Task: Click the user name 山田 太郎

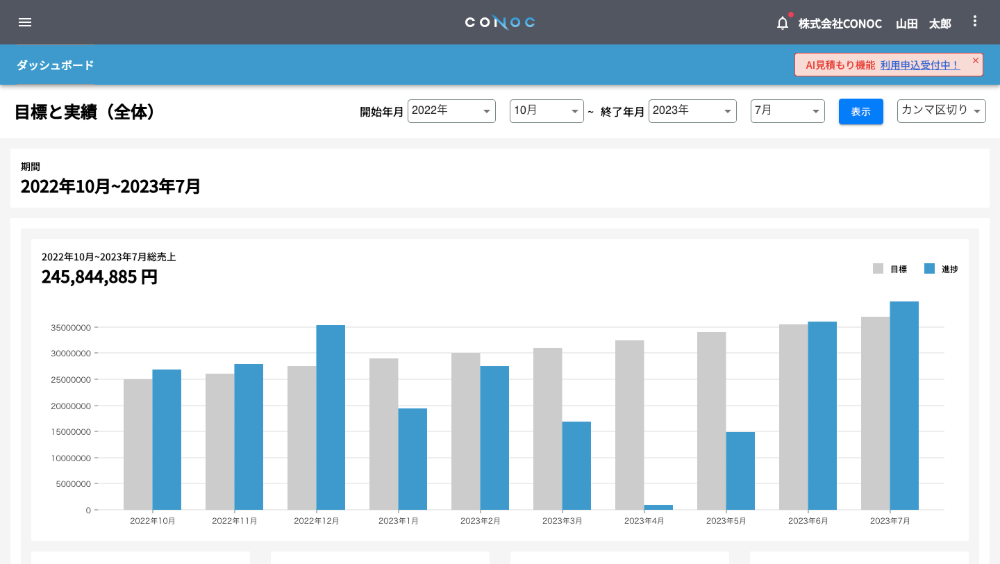Action: pos(923,24)
